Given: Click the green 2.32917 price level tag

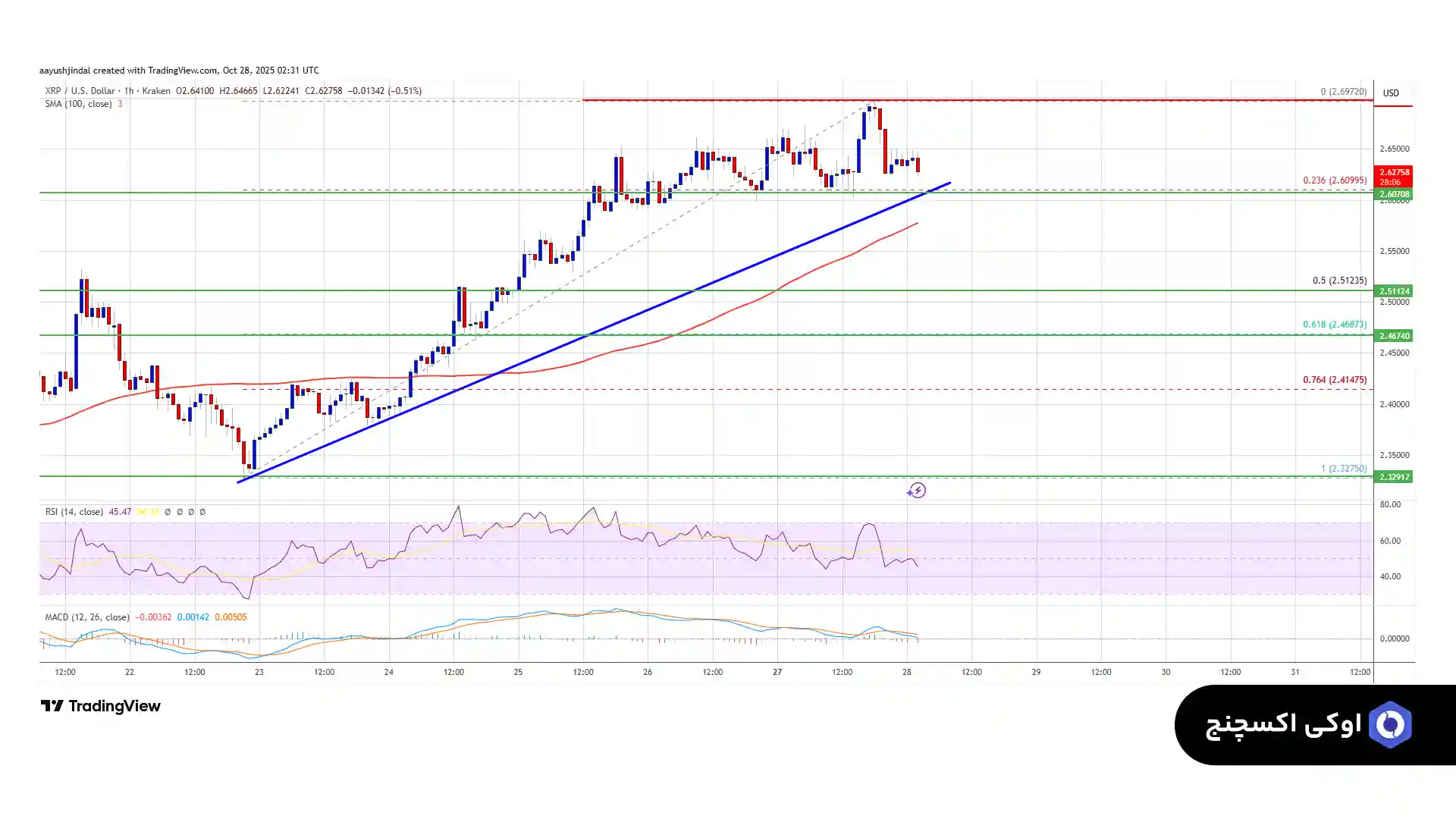Looking at the screenshot, I should [x=1394, y=477].
